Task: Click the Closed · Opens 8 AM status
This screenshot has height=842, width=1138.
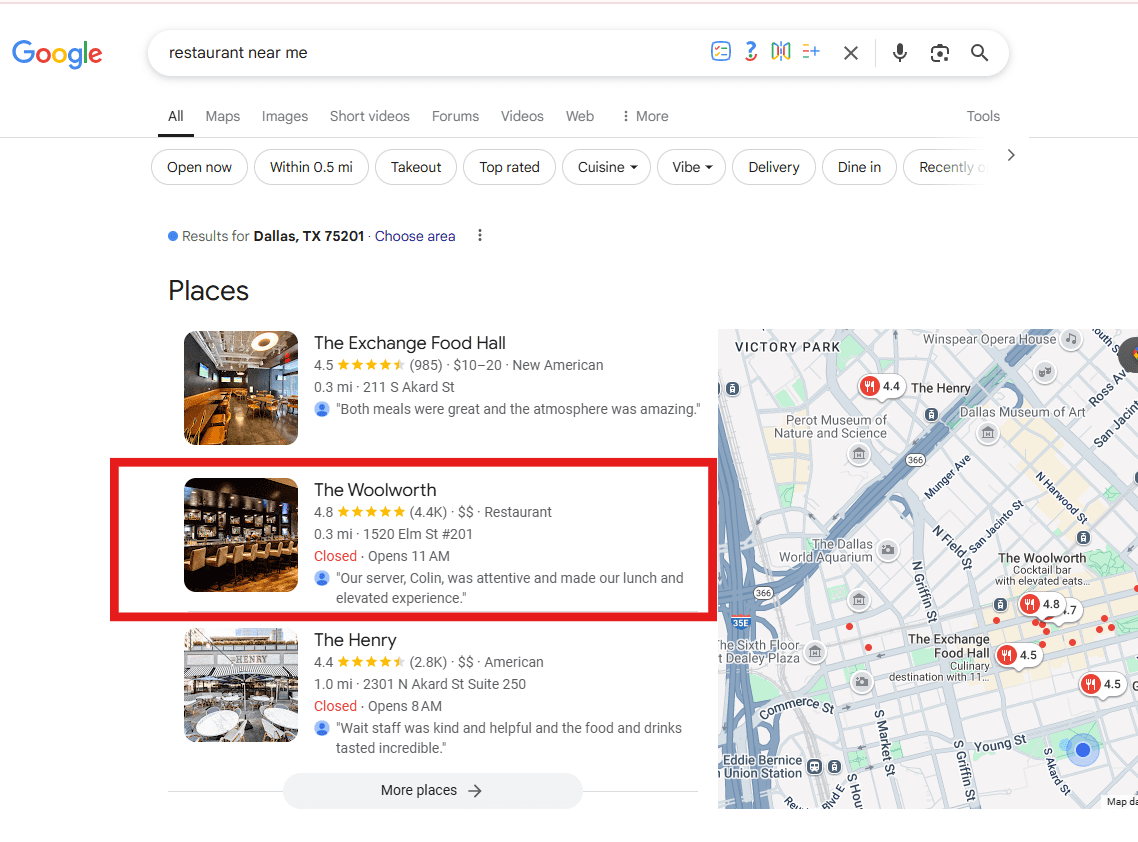Action: (377, 706)
